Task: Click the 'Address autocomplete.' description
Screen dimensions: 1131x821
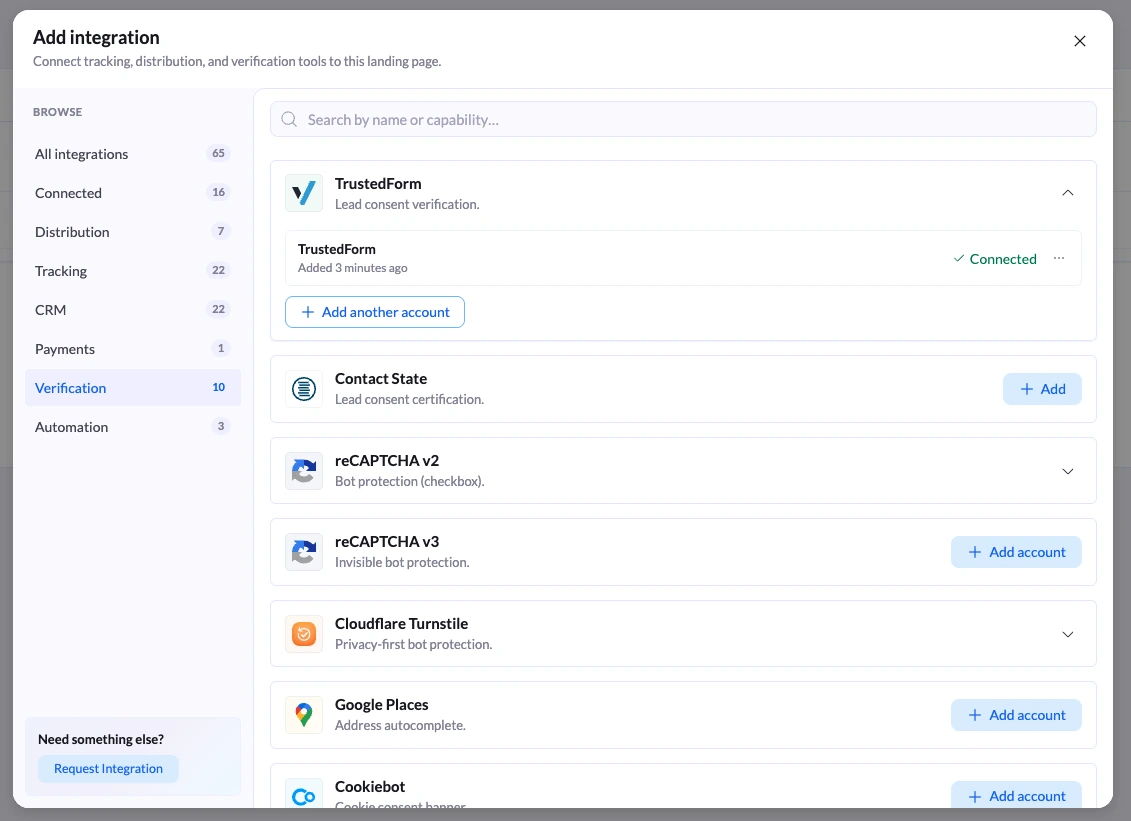Action: click(x=400, y=725)
